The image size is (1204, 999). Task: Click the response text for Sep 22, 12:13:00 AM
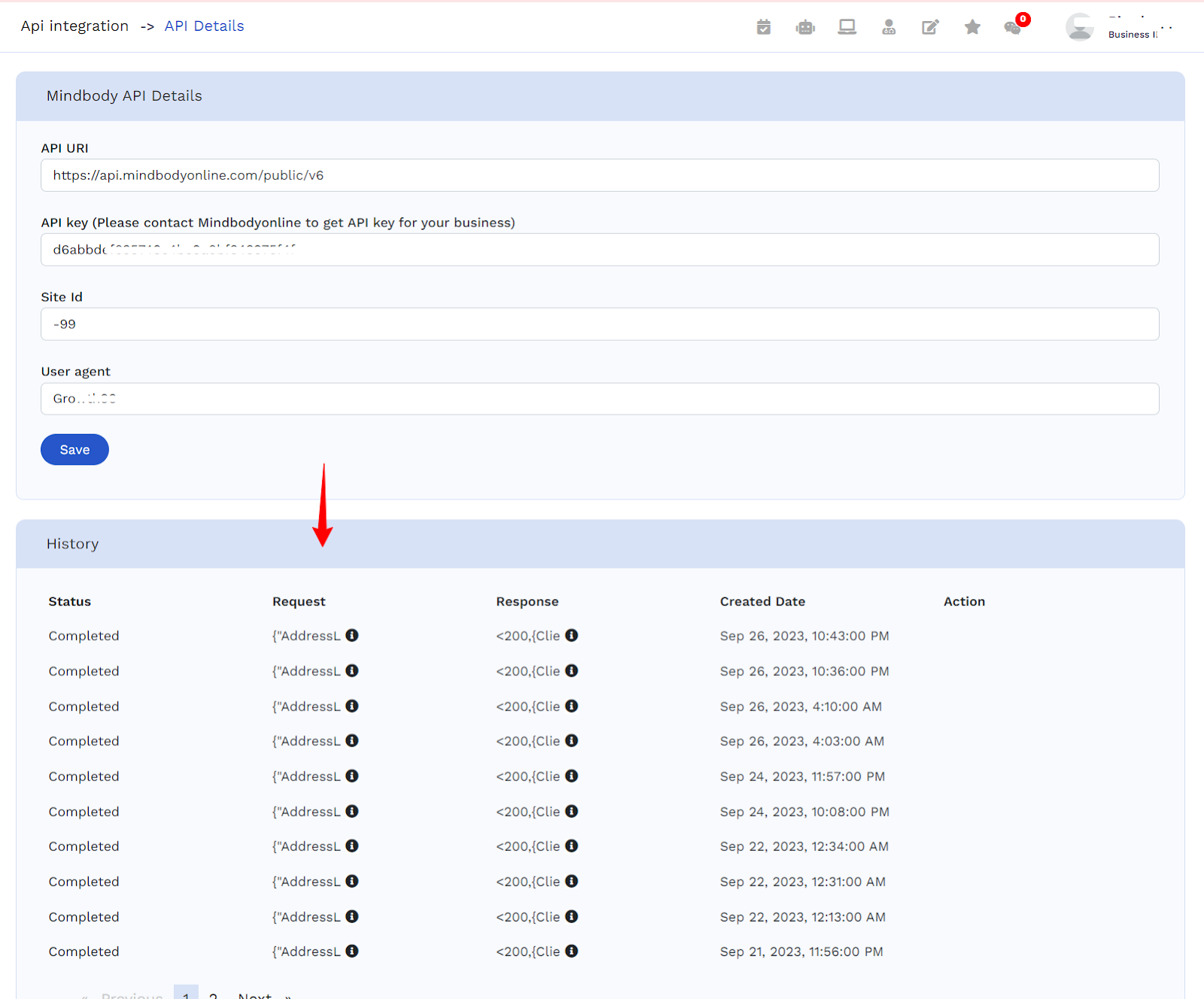528,917
